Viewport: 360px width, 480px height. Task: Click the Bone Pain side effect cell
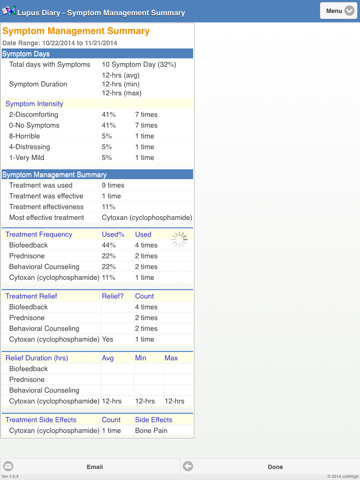(x=151, y=430)
